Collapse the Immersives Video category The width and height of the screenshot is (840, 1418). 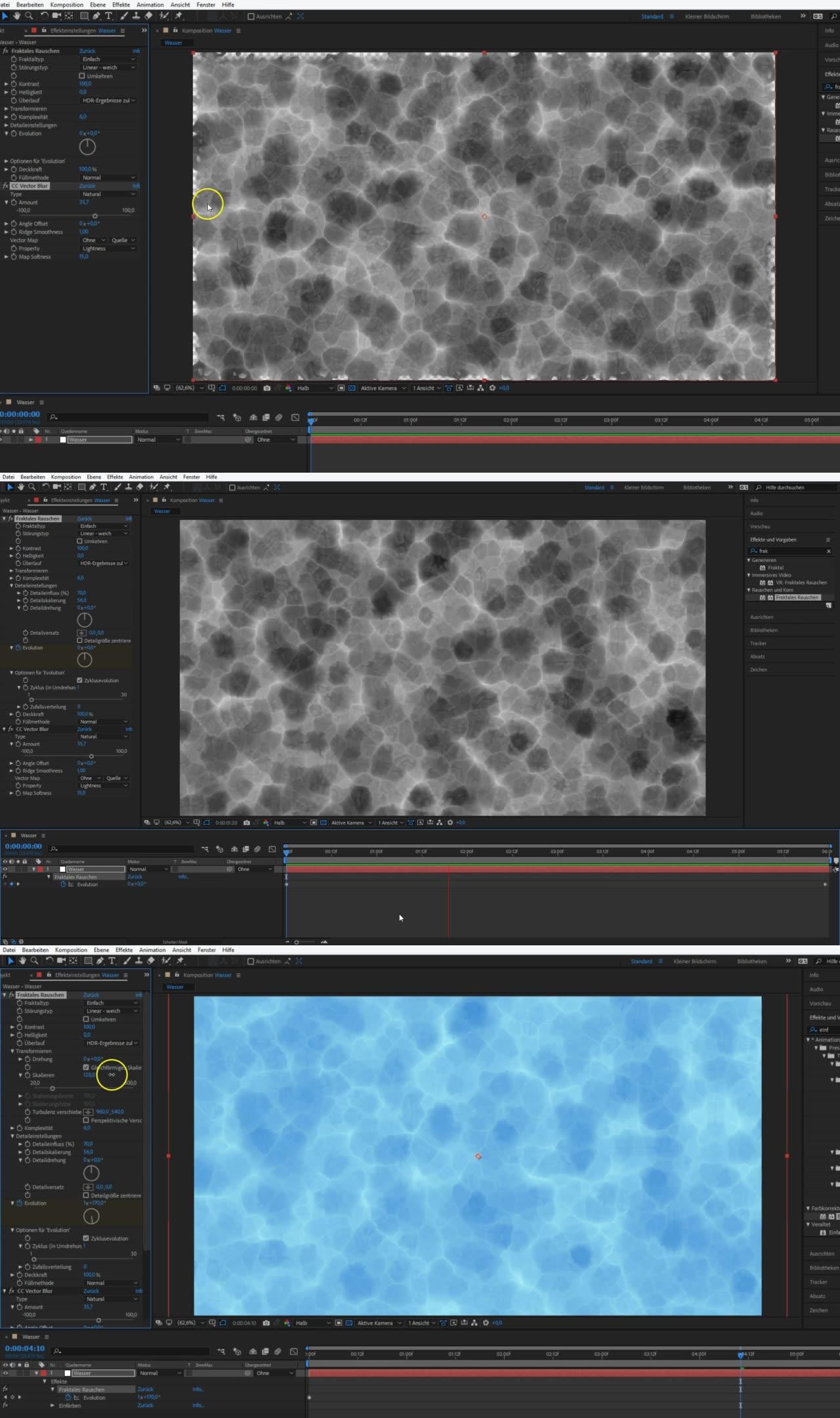point(749,575)
